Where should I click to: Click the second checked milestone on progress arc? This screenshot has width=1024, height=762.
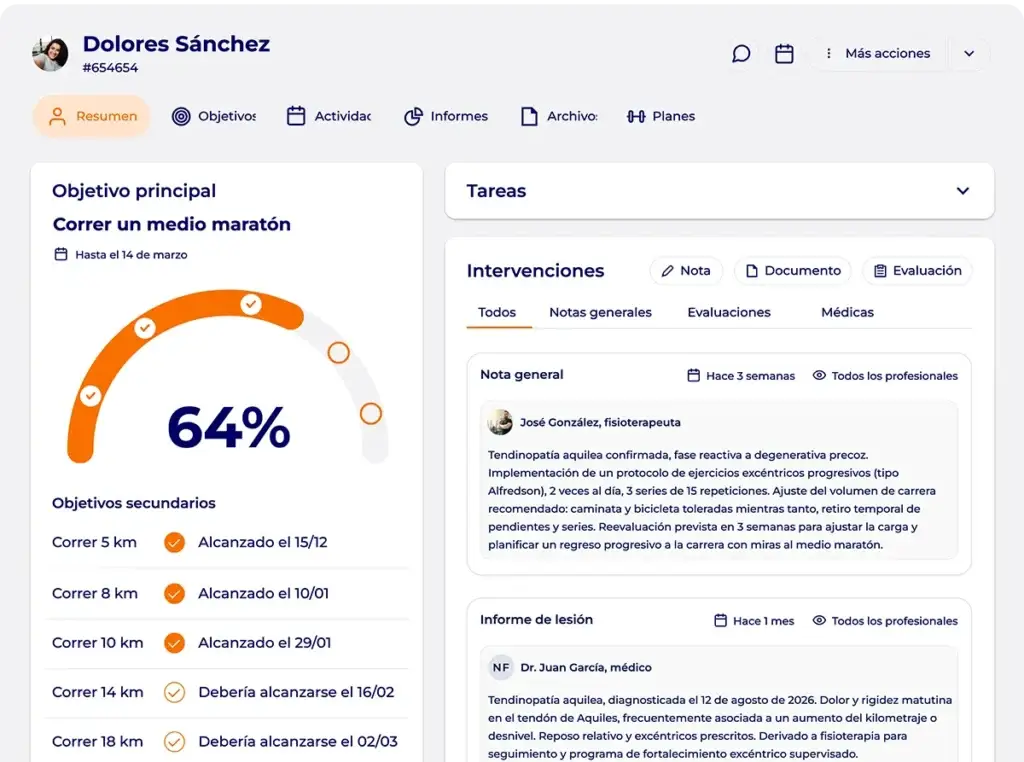145,327
